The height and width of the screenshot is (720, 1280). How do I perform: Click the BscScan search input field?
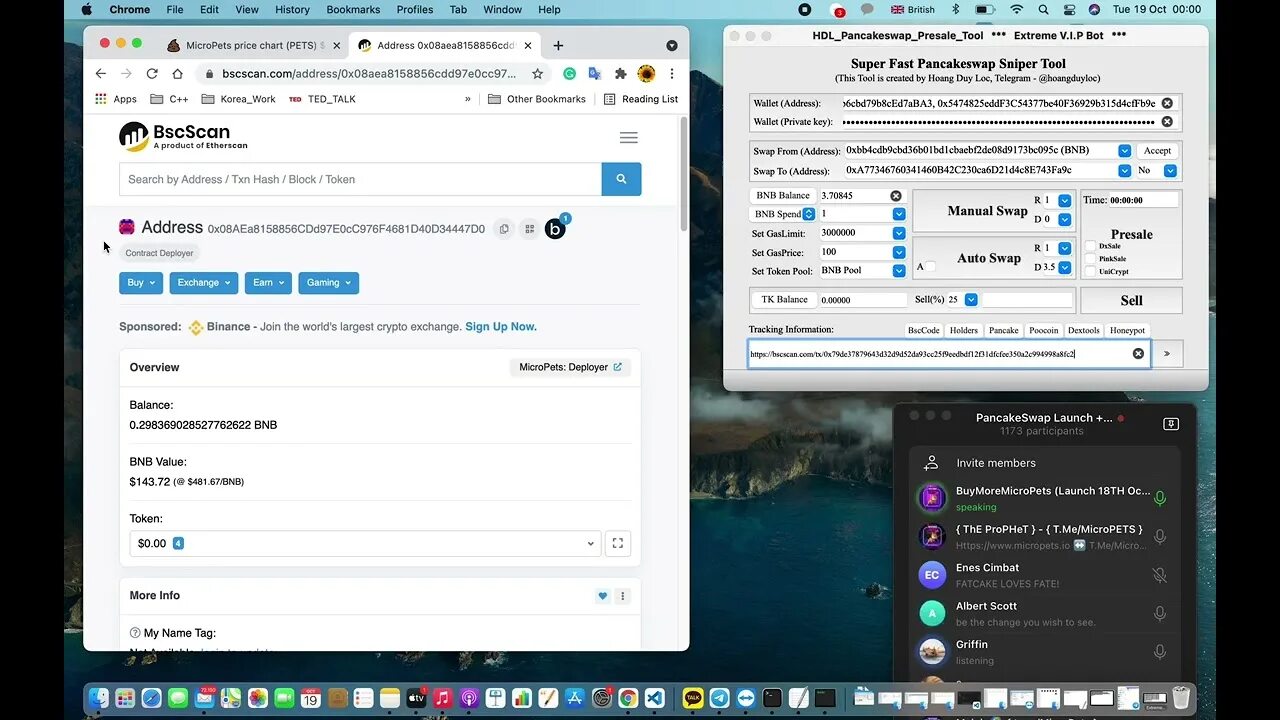(360, 179)
